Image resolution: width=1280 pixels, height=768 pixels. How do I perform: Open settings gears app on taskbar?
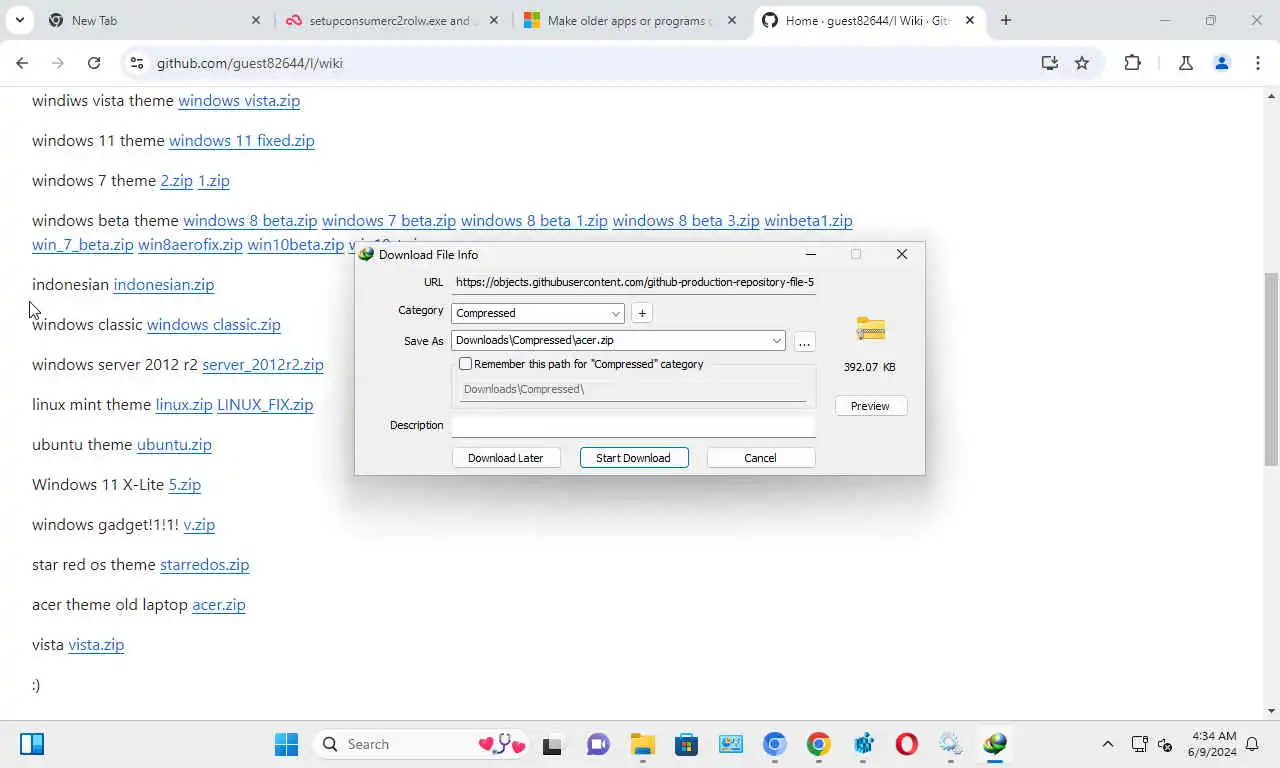coord(950,744)
